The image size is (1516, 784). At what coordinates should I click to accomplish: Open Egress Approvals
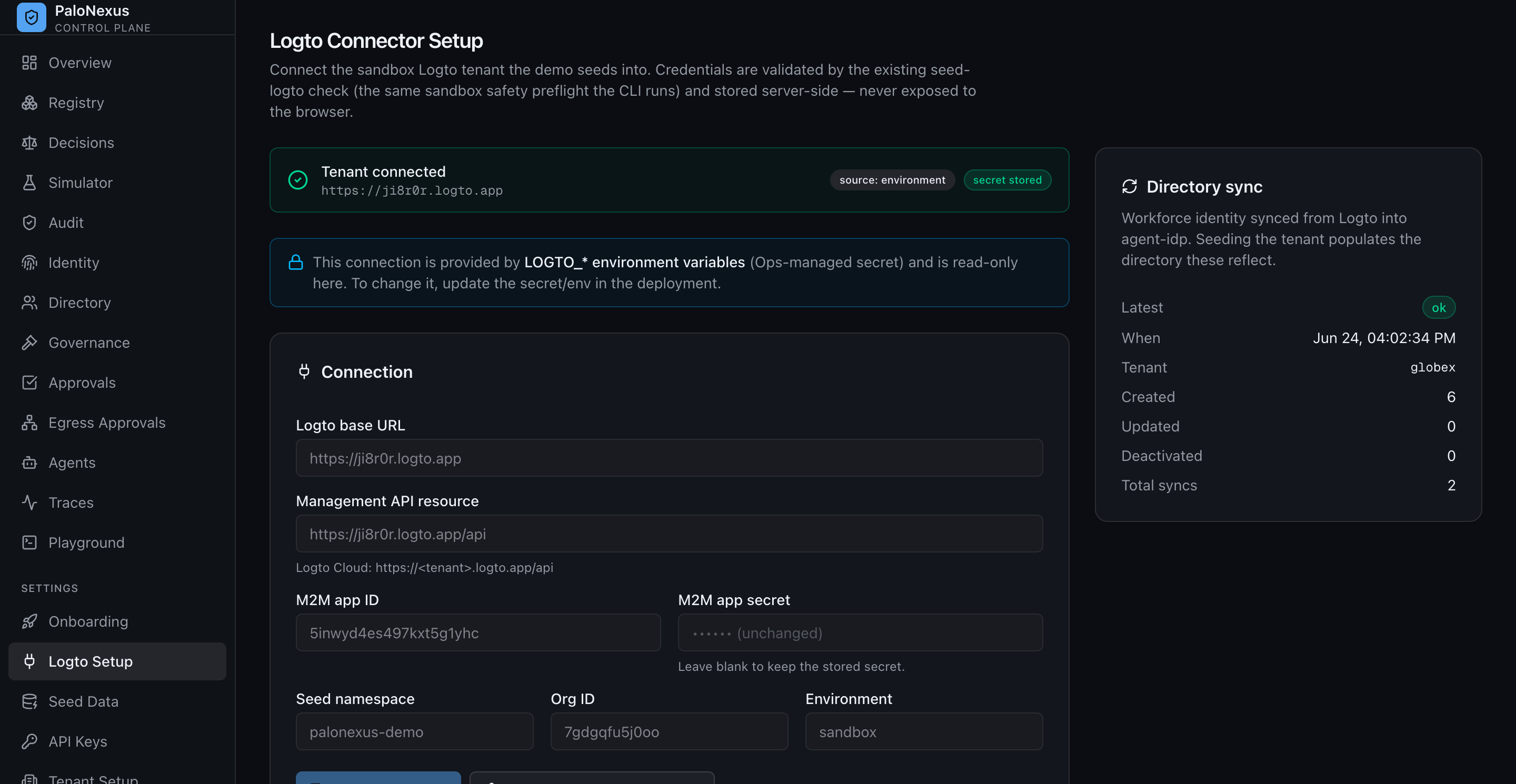click(x=117, y=423)
